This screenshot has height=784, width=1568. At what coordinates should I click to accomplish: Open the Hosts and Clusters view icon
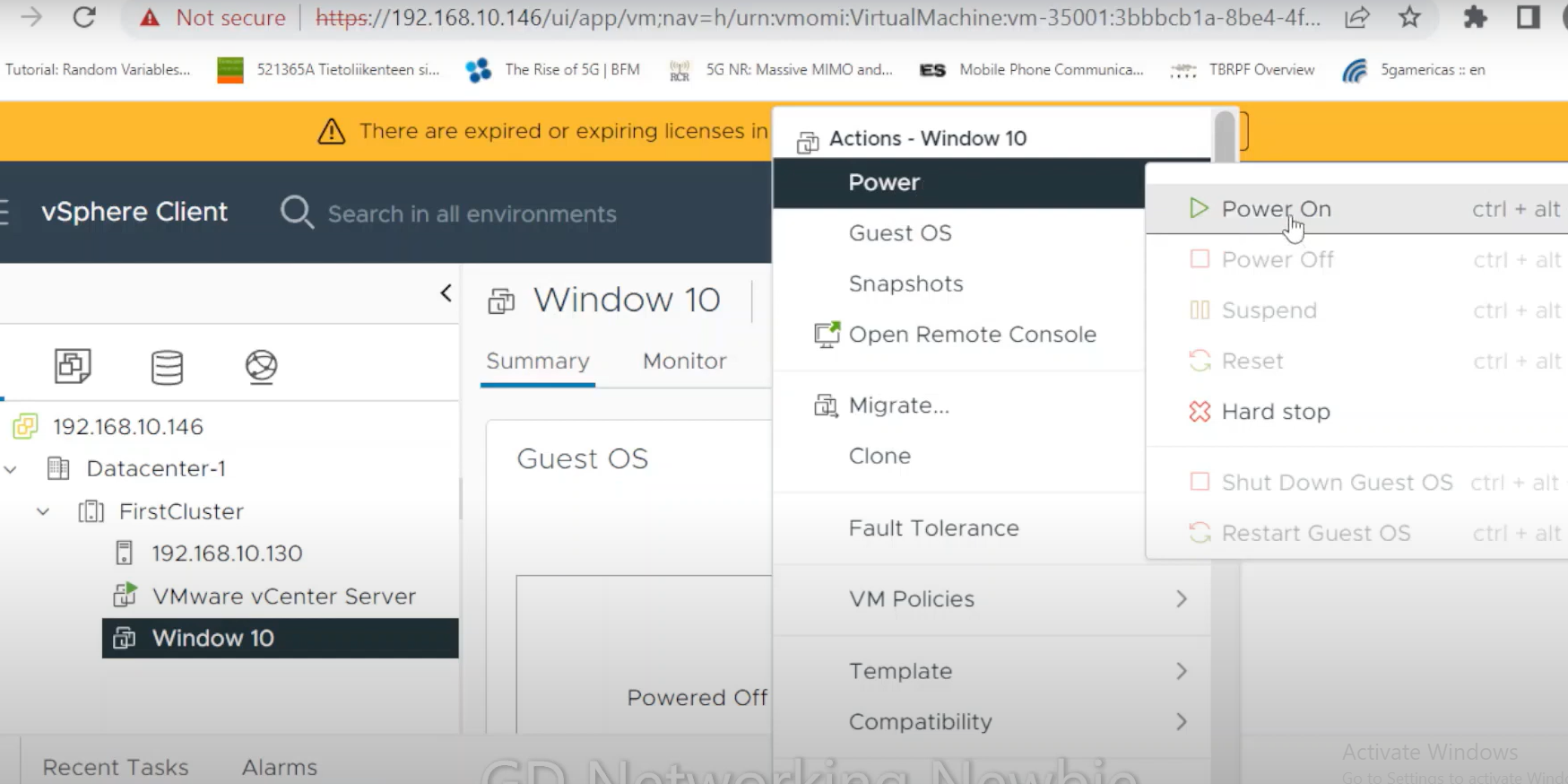73,366
